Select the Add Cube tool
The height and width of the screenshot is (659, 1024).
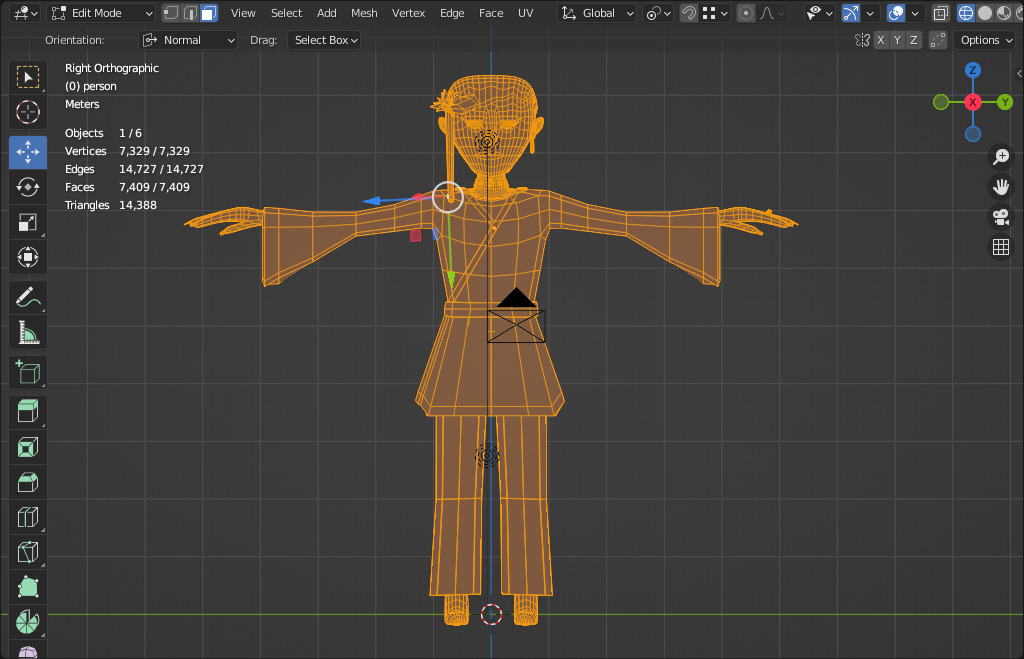tap(27, 372)
